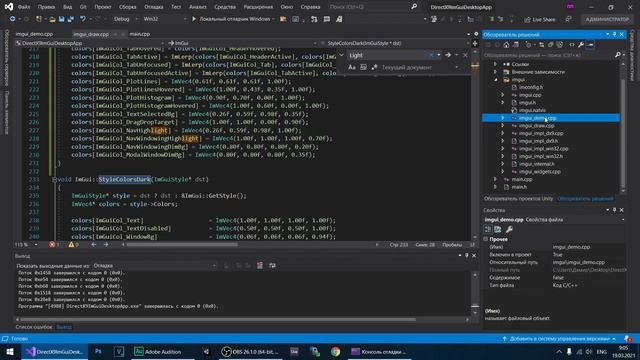
Task: Select imconfig.h in Solution Explorer
Action: point(531,87)
